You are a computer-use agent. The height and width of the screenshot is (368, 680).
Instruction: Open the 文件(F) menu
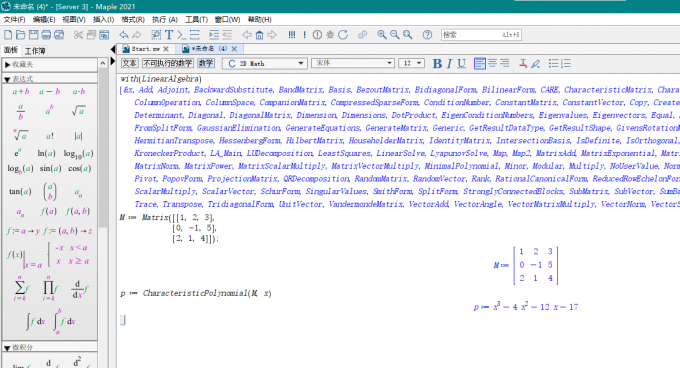14,20
